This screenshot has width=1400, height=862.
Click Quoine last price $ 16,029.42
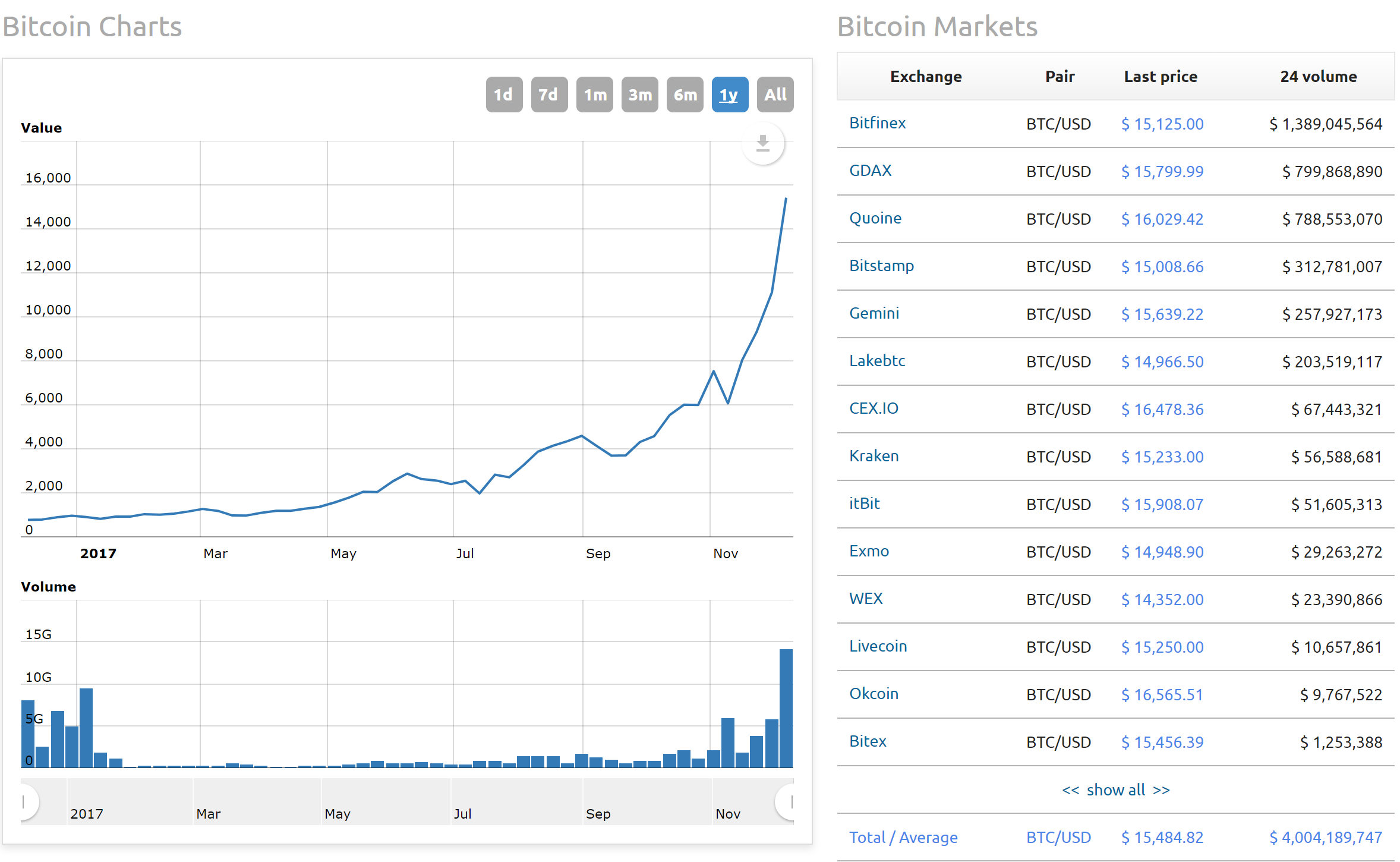1162,219
